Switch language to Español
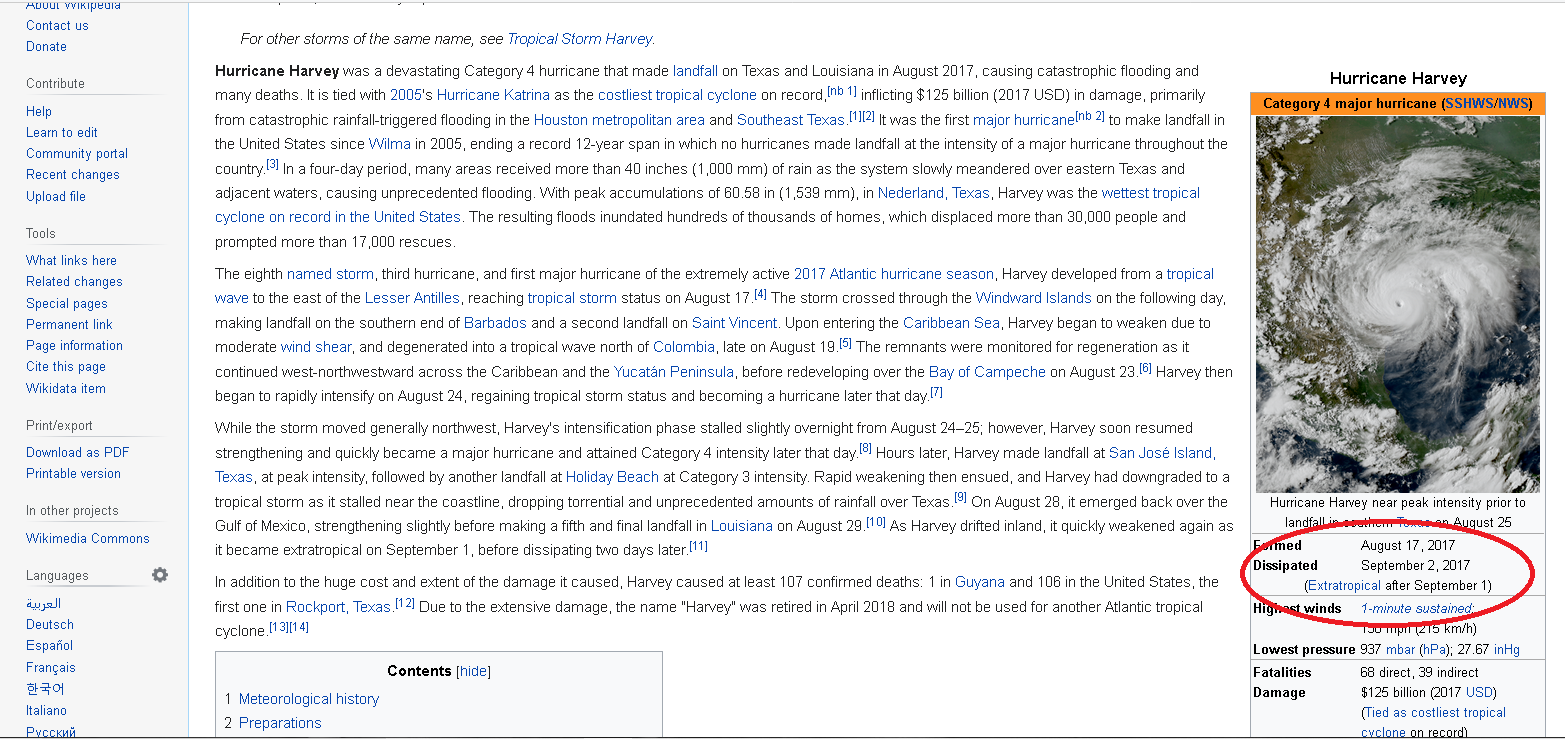This screenshot has width=1565, height=739. tap(50, 645)
